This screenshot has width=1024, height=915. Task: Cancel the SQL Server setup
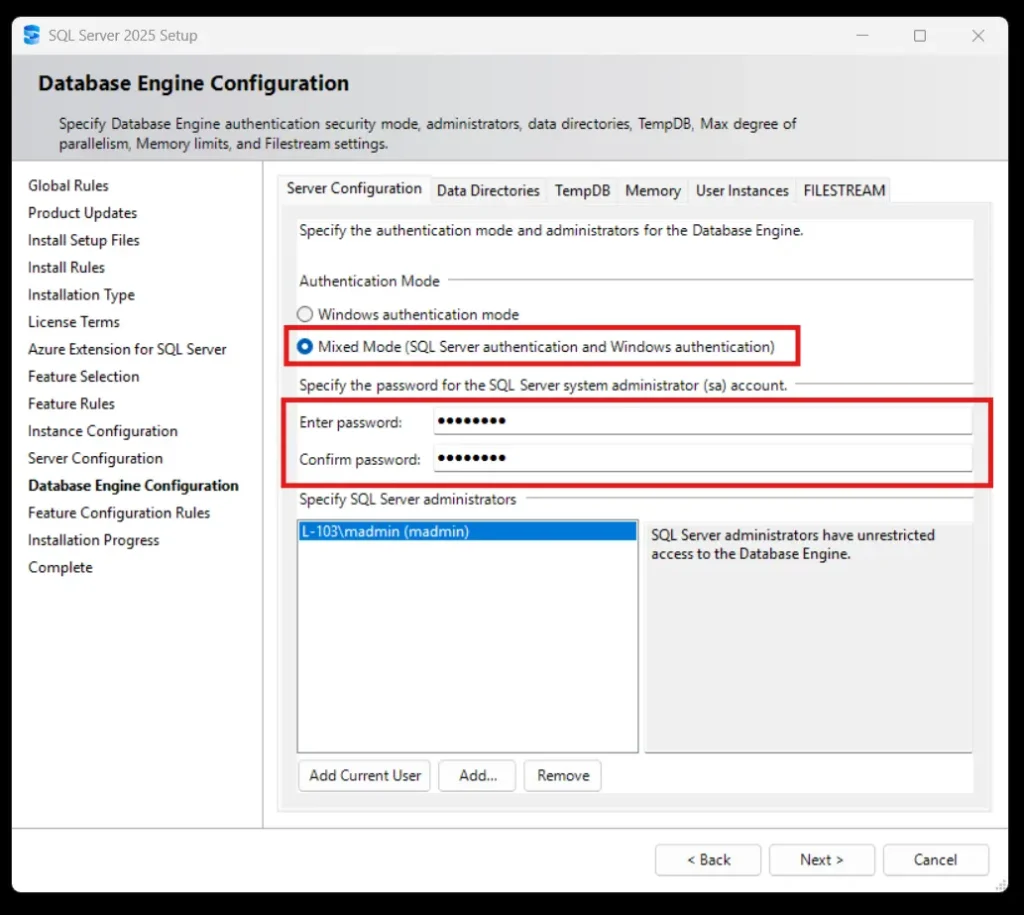tap(935, 859)
